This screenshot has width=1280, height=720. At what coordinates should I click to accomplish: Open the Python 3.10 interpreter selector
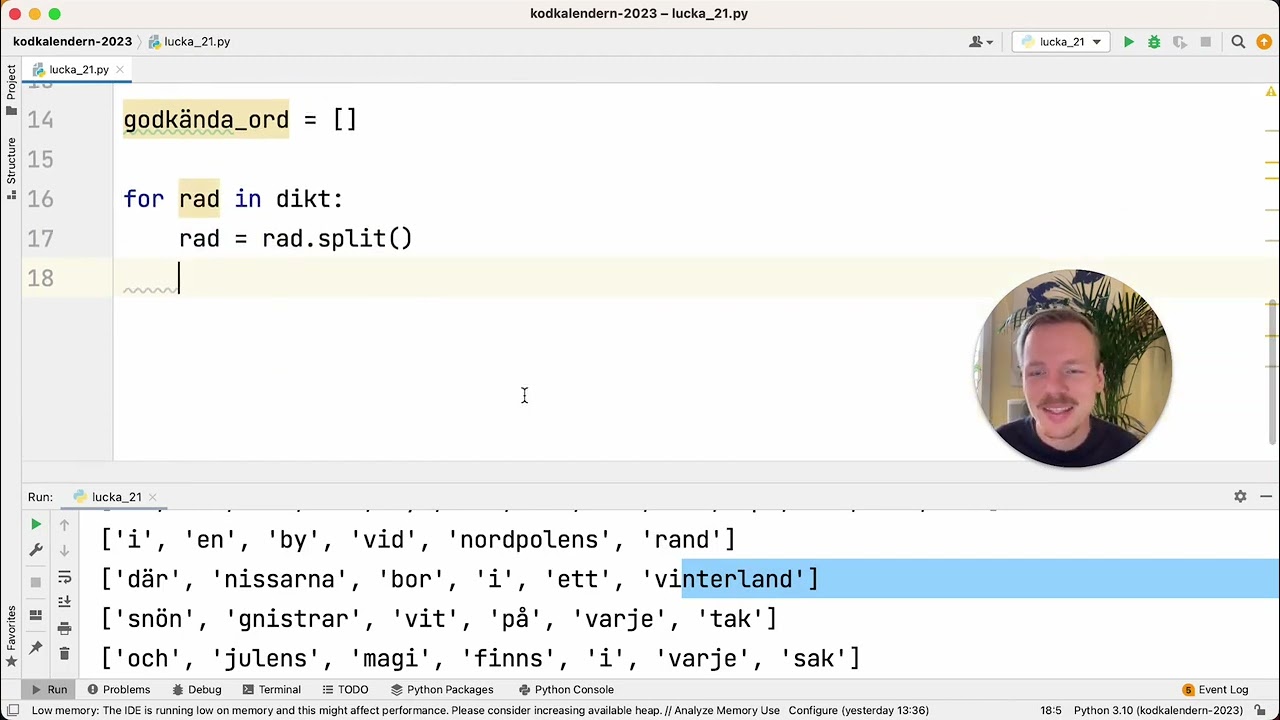pyautogui.click(x=1158, y=710)
